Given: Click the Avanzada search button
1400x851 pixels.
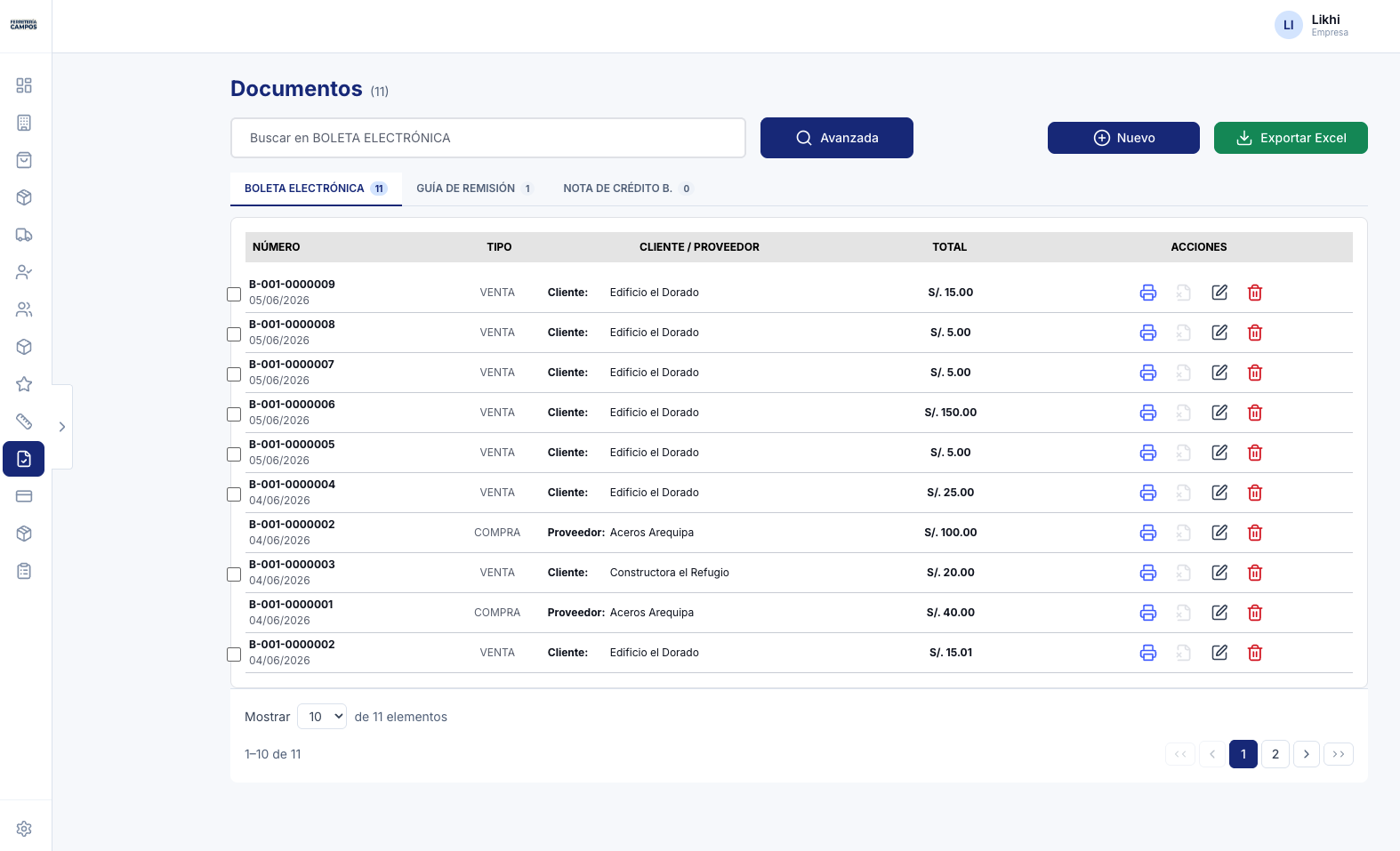Looking at the screenshot, I should [x=837, y=138].
